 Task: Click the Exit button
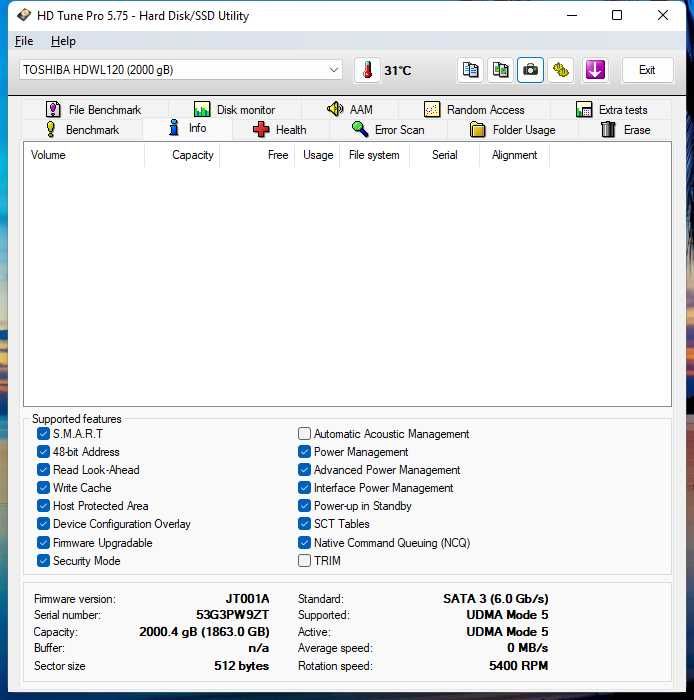(x=647, y=70)
